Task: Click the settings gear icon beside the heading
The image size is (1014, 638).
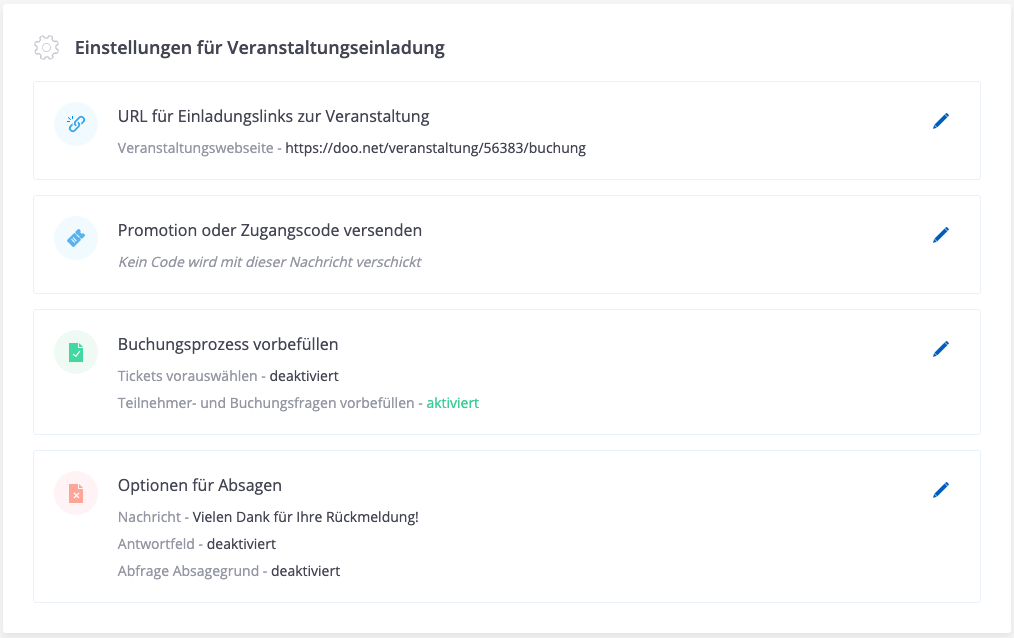Action: (45, 47)
